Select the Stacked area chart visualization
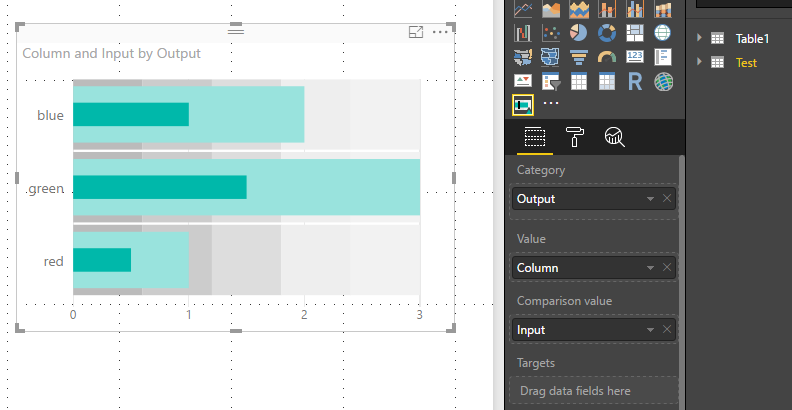This screenshot has height=410, width=792. pyautogui.click(x=579, y=9)
